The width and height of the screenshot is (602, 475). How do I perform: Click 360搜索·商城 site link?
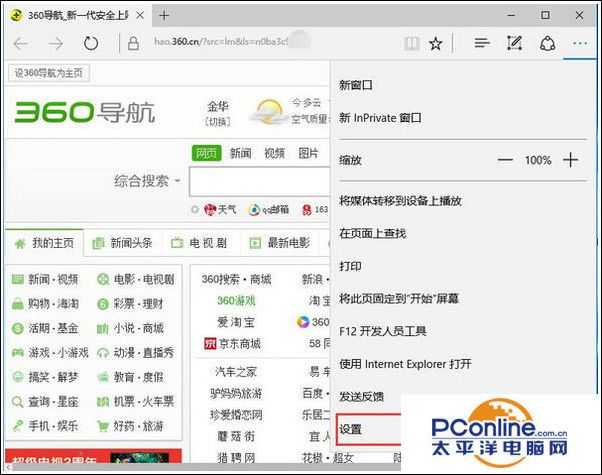[236, 279]
